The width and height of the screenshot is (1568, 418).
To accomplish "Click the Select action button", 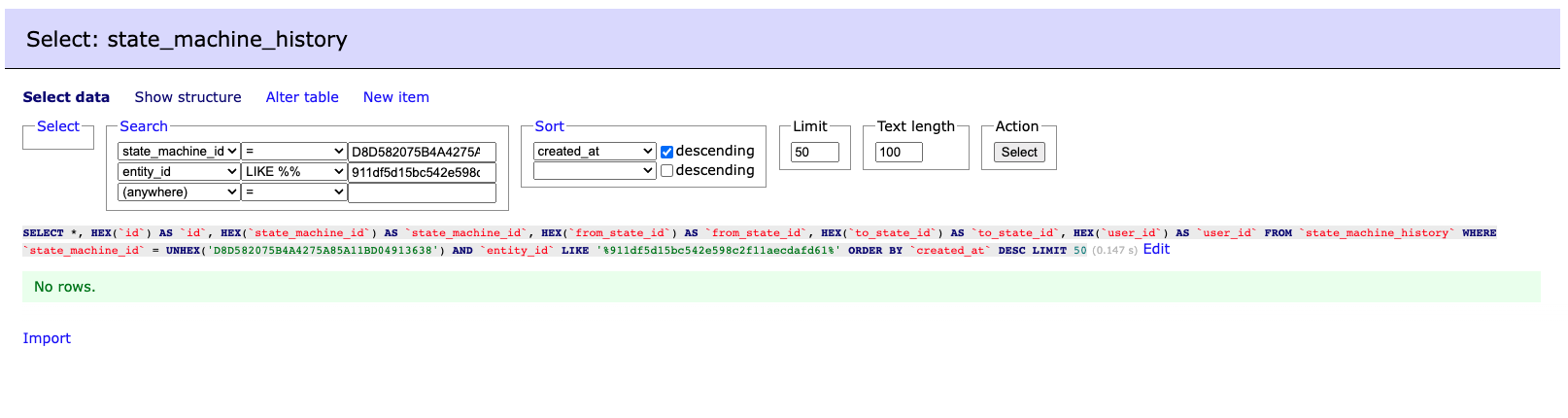I will coord(1019,152).
